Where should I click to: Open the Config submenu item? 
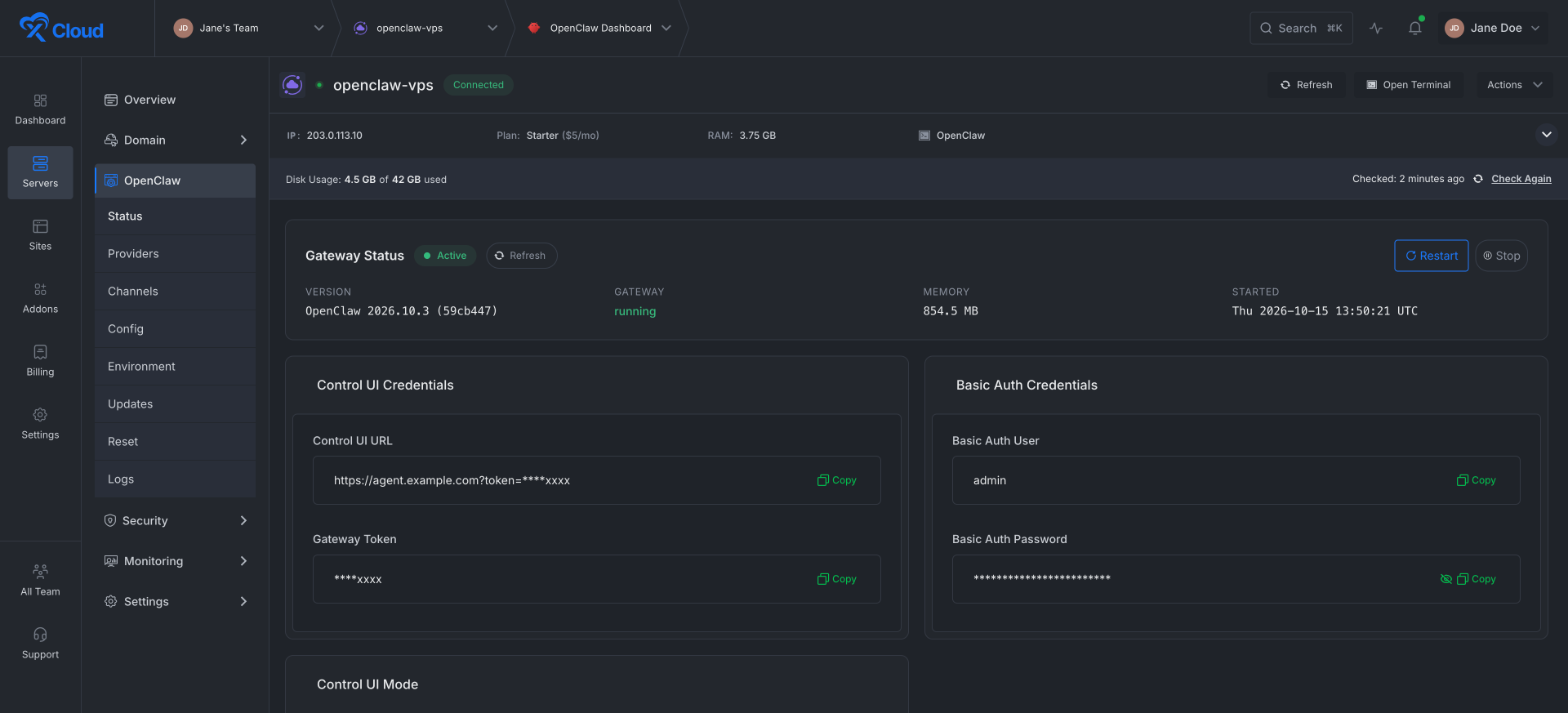click(175, 329)
